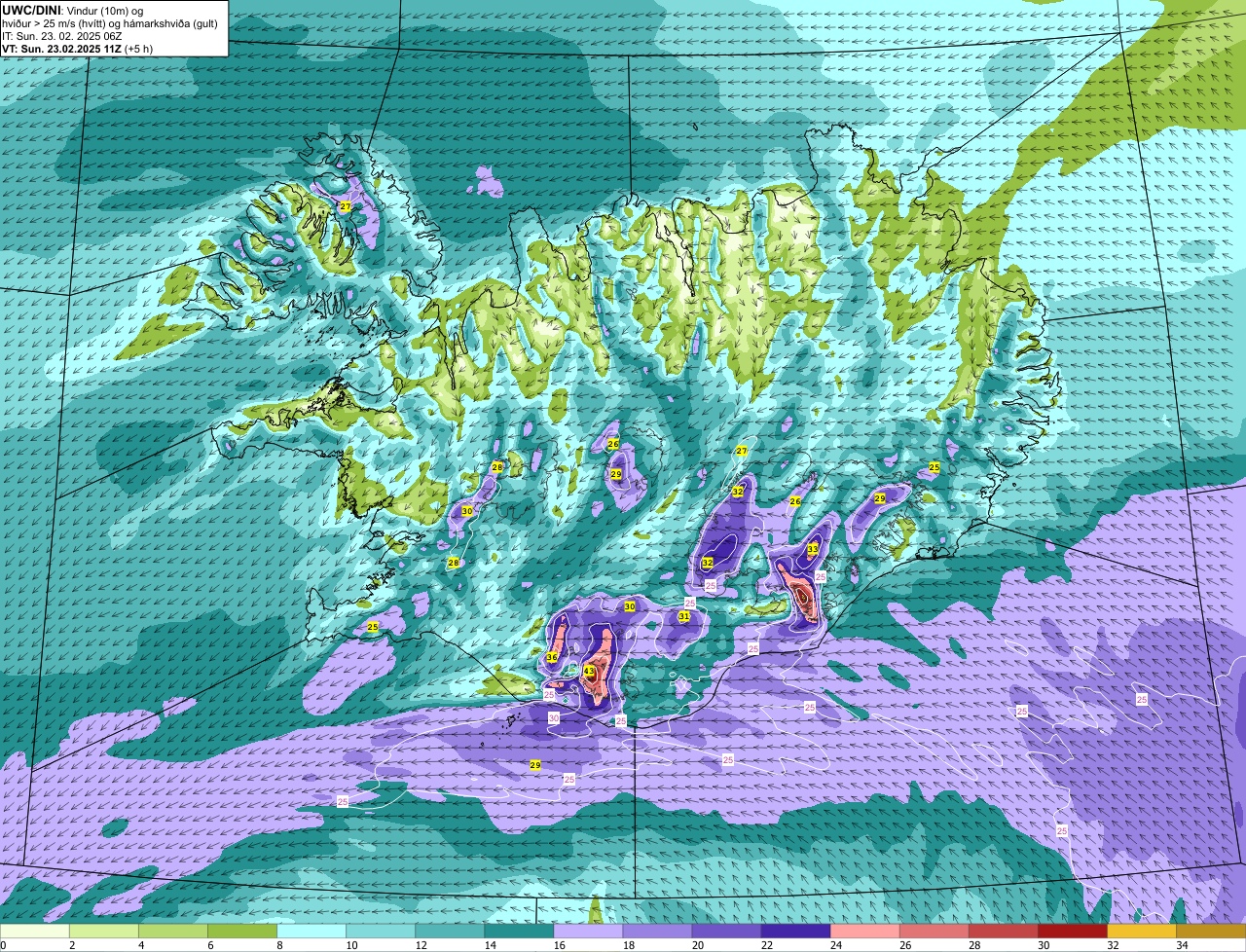The height and width of the screenshot is (952, 1246).
Task: Click the yellow 36 gust label
Action: pos(552,658)
